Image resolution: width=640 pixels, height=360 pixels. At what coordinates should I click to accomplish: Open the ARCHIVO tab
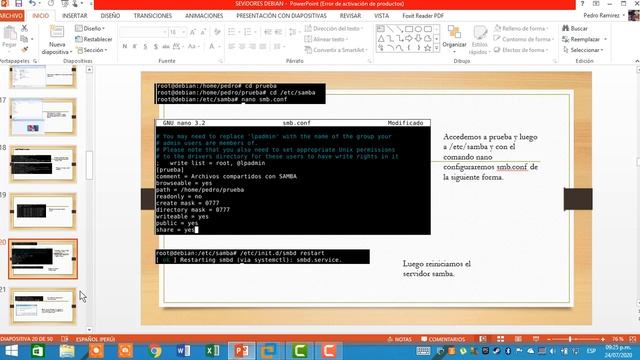point(11,16)
